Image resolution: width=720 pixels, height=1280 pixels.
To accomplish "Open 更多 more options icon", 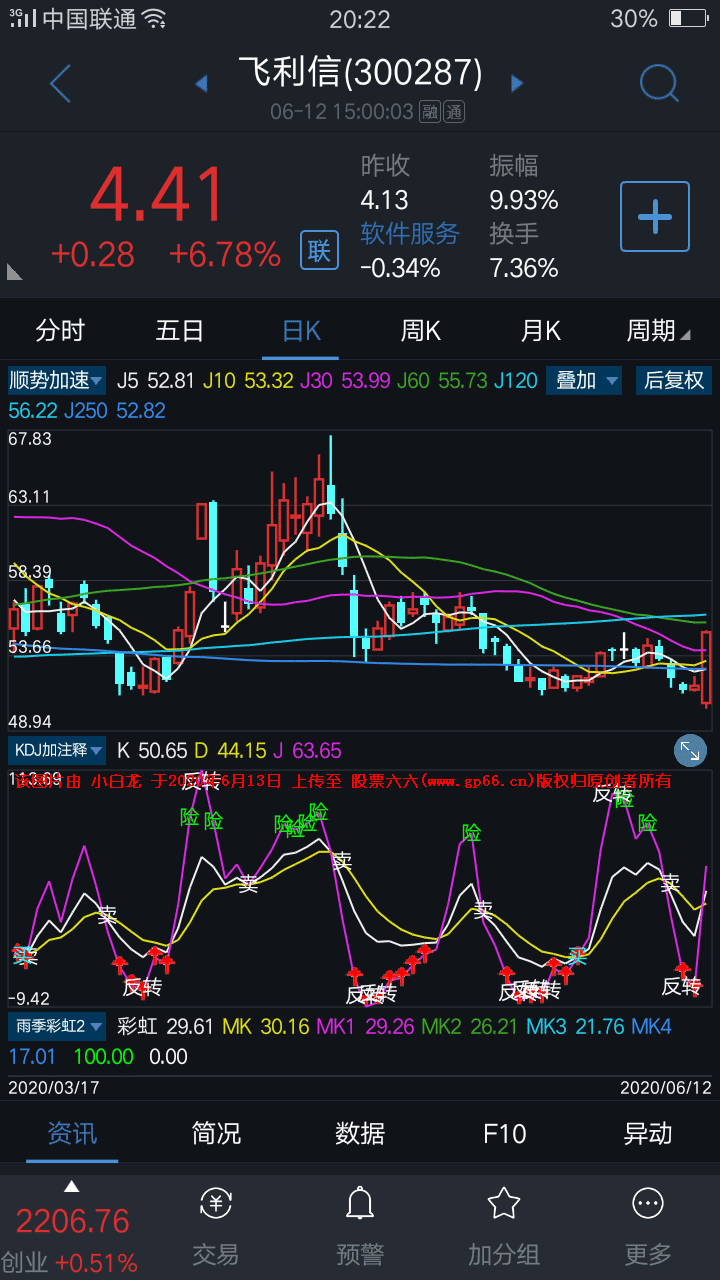I will 648,1204.
